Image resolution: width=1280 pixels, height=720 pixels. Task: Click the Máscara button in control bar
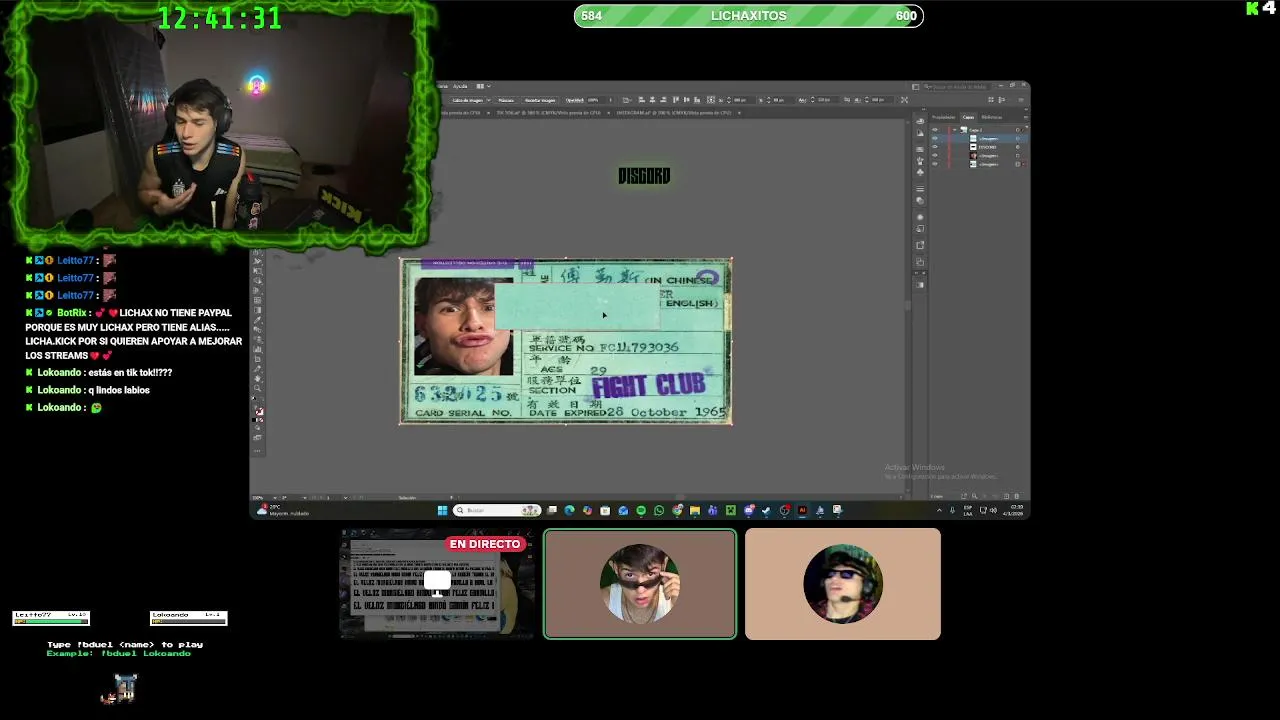506,100
